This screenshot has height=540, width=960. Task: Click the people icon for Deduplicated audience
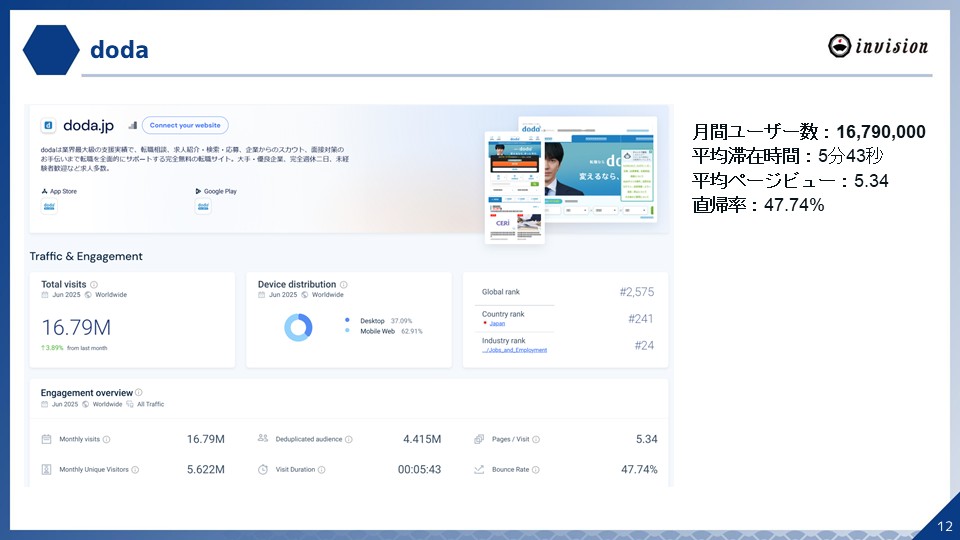tap(263, 438)
